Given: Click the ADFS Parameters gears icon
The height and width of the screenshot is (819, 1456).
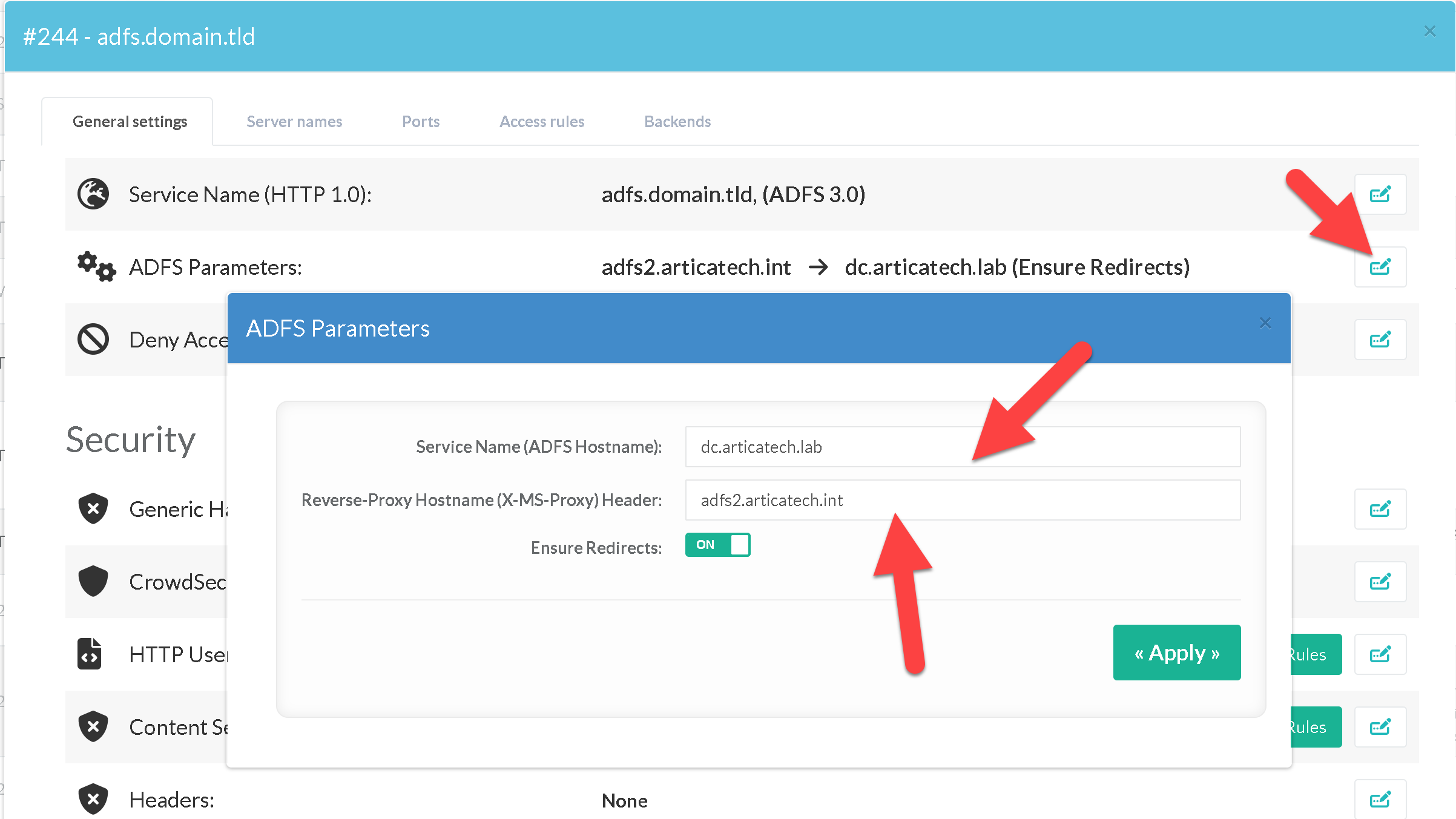Looking at the screenshot, I should click(96, 266).
